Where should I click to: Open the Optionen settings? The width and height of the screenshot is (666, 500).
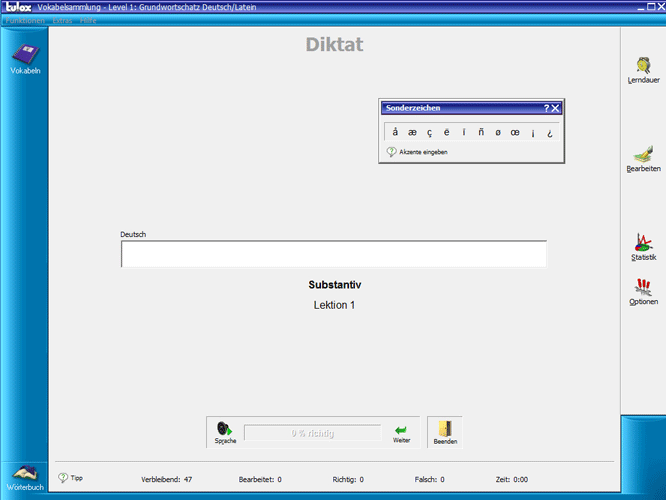click(x=643, y=291)
